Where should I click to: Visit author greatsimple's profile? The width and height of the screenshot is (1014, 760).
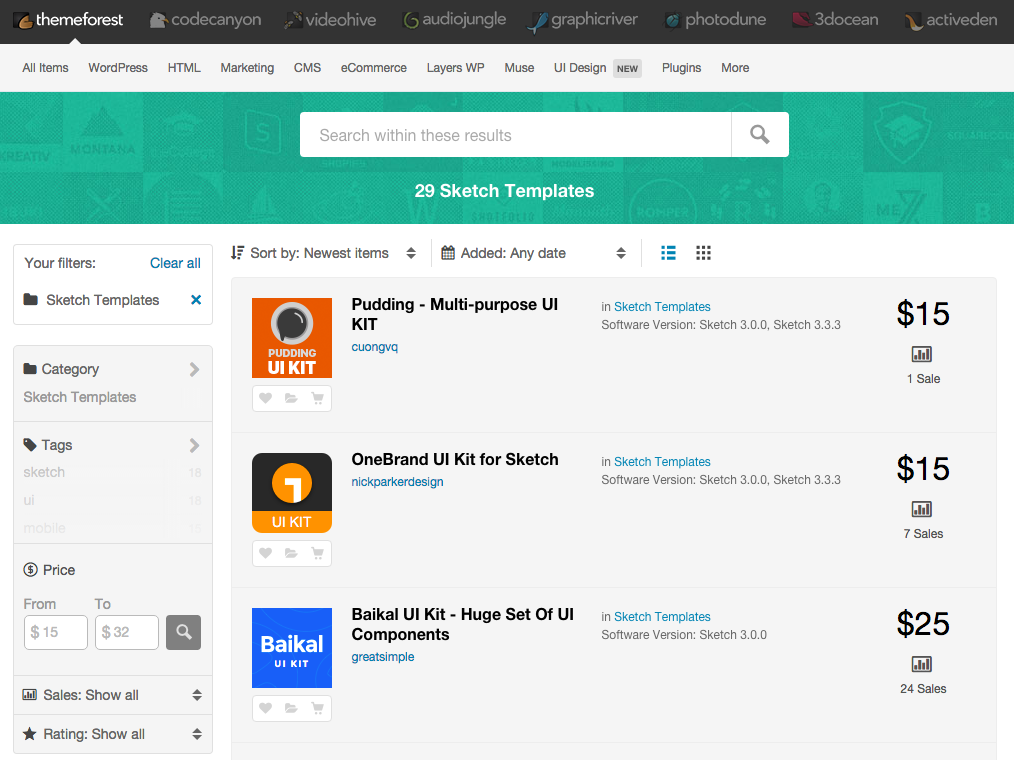383,657
